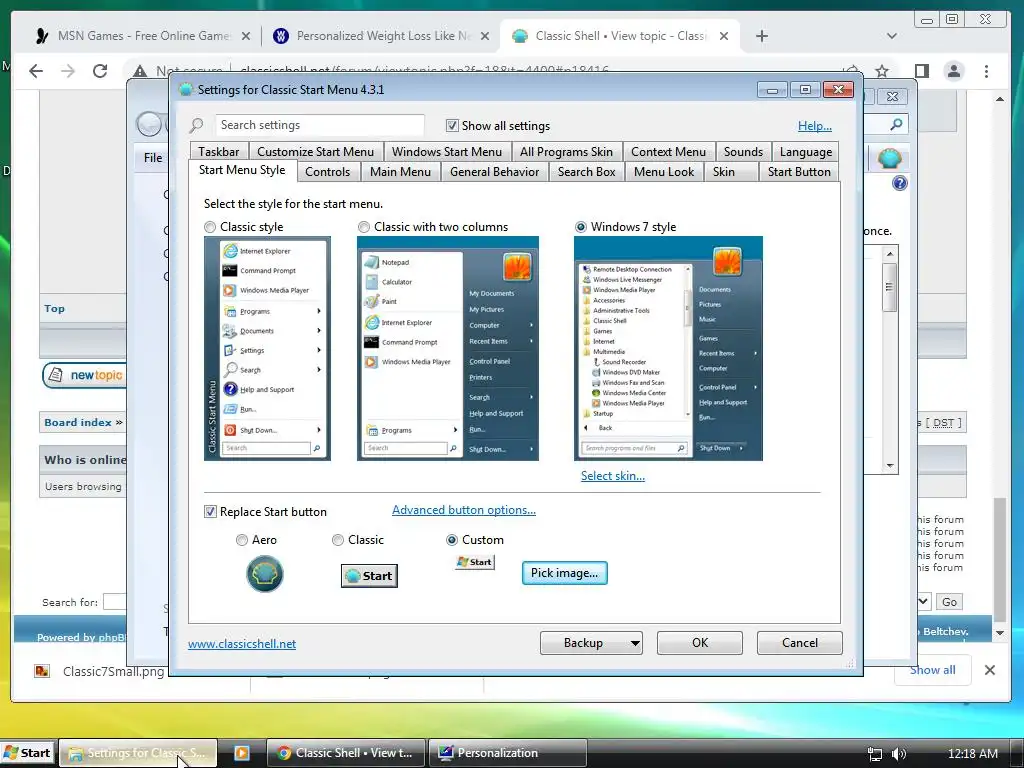Select the Classic style radio button
The width and height of the screenshot is (1024, 768).
(210, 227)
